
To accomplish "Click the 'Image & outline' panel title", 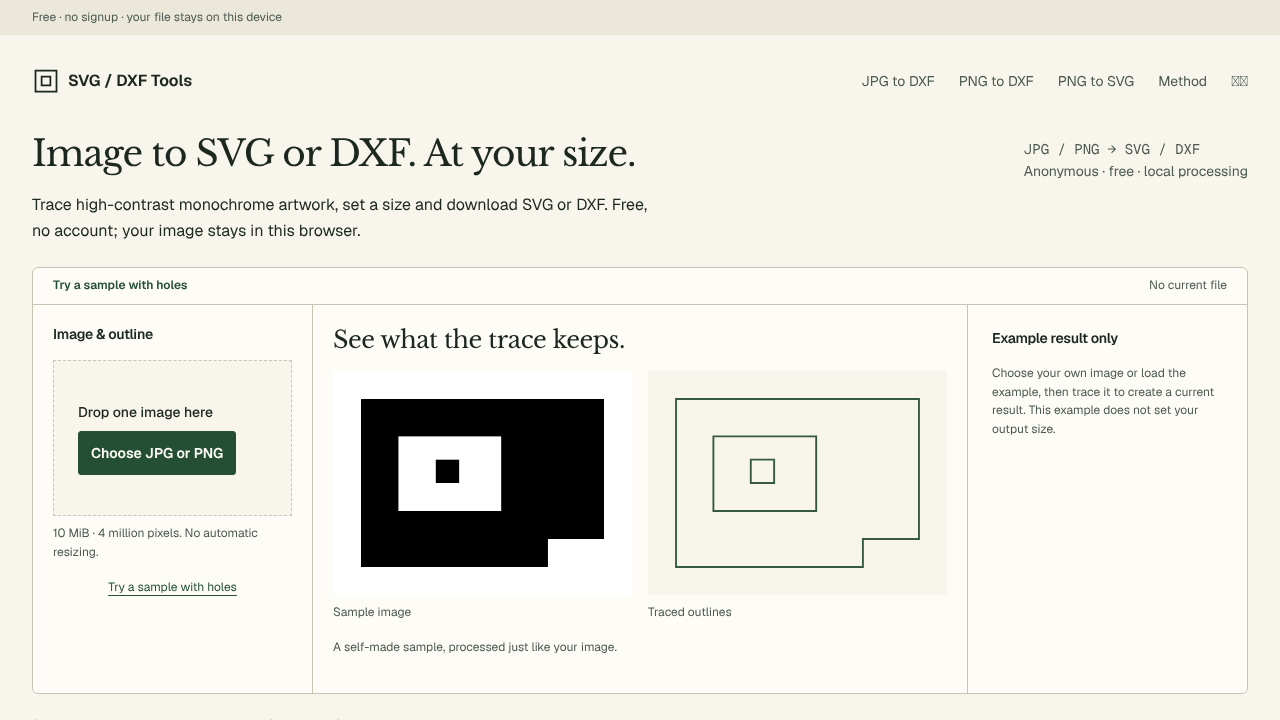I will (103, 334).
